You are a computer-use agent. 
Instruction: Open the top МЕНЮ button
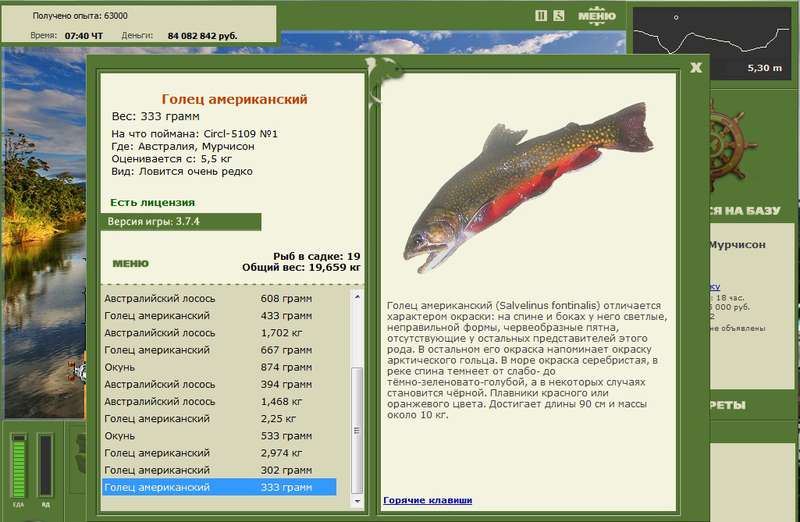596,16
